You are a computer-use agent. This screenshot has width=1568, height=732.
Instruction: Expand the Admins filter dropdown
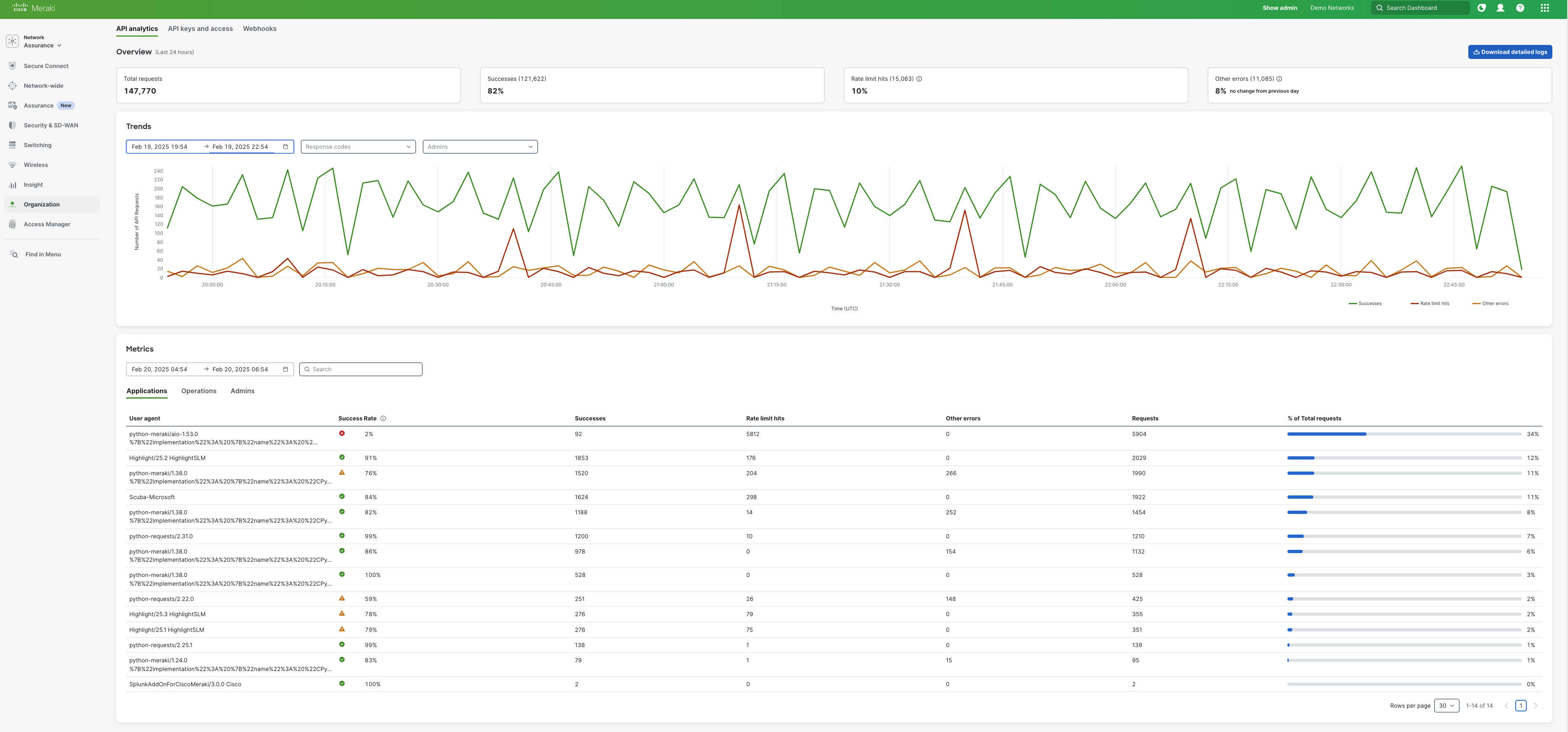pos(480,146)
